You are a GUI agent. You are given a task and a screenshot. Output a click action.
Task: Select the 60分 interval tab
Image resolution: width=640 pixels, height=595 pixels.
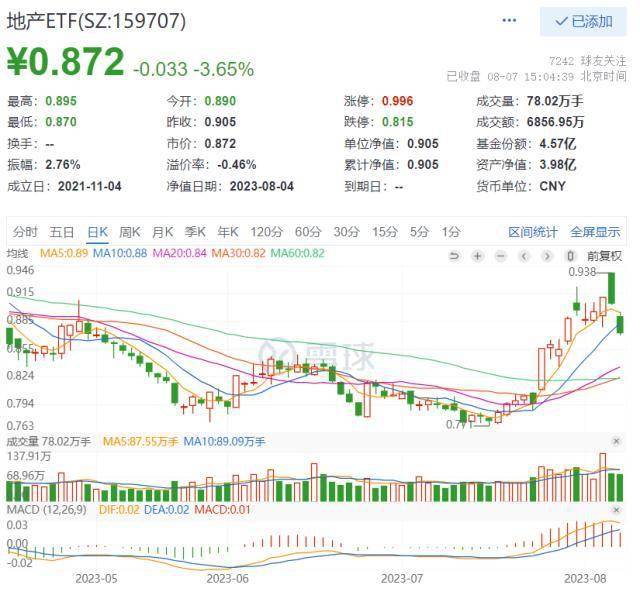click(308, 232)
